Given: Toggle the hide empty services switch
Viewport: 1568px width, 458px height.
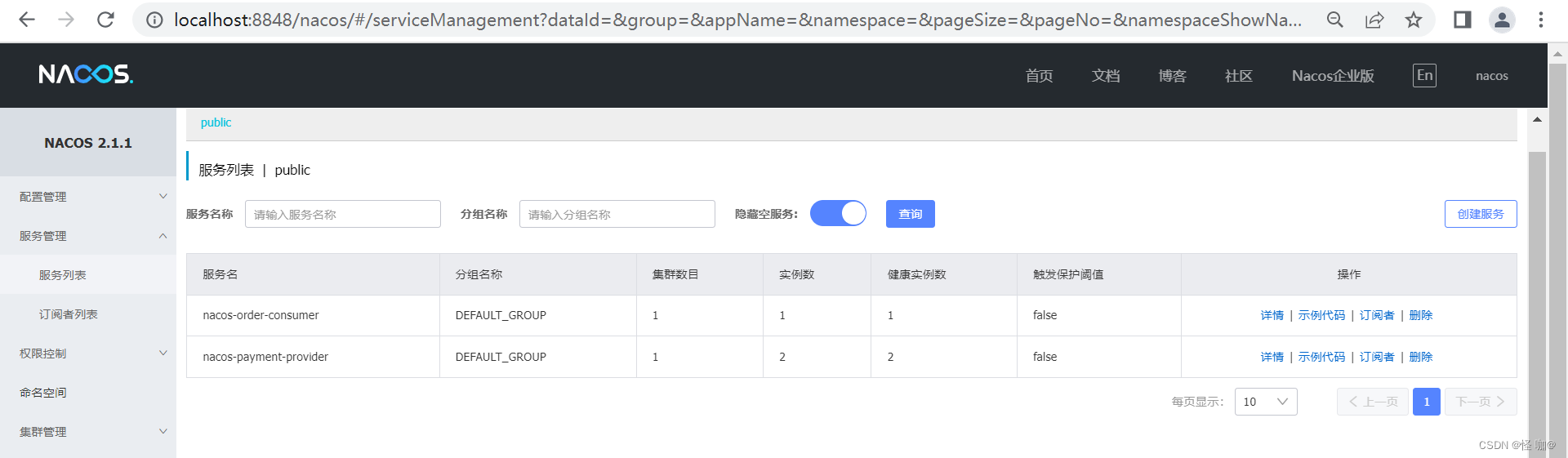Looking at the screenshot, I should click(838, 214).
